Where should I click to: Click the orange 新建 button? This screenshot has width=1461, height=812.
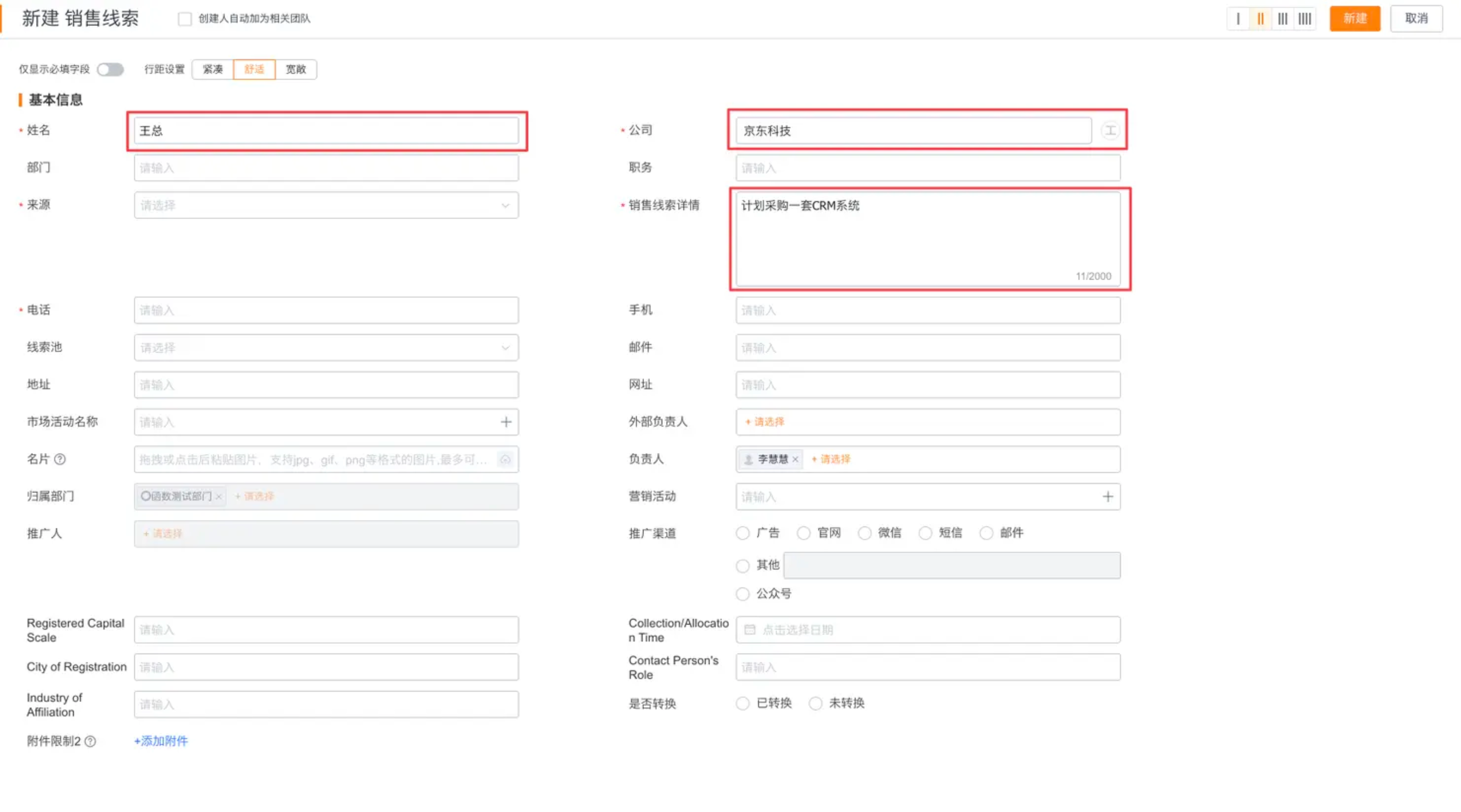1355,19
